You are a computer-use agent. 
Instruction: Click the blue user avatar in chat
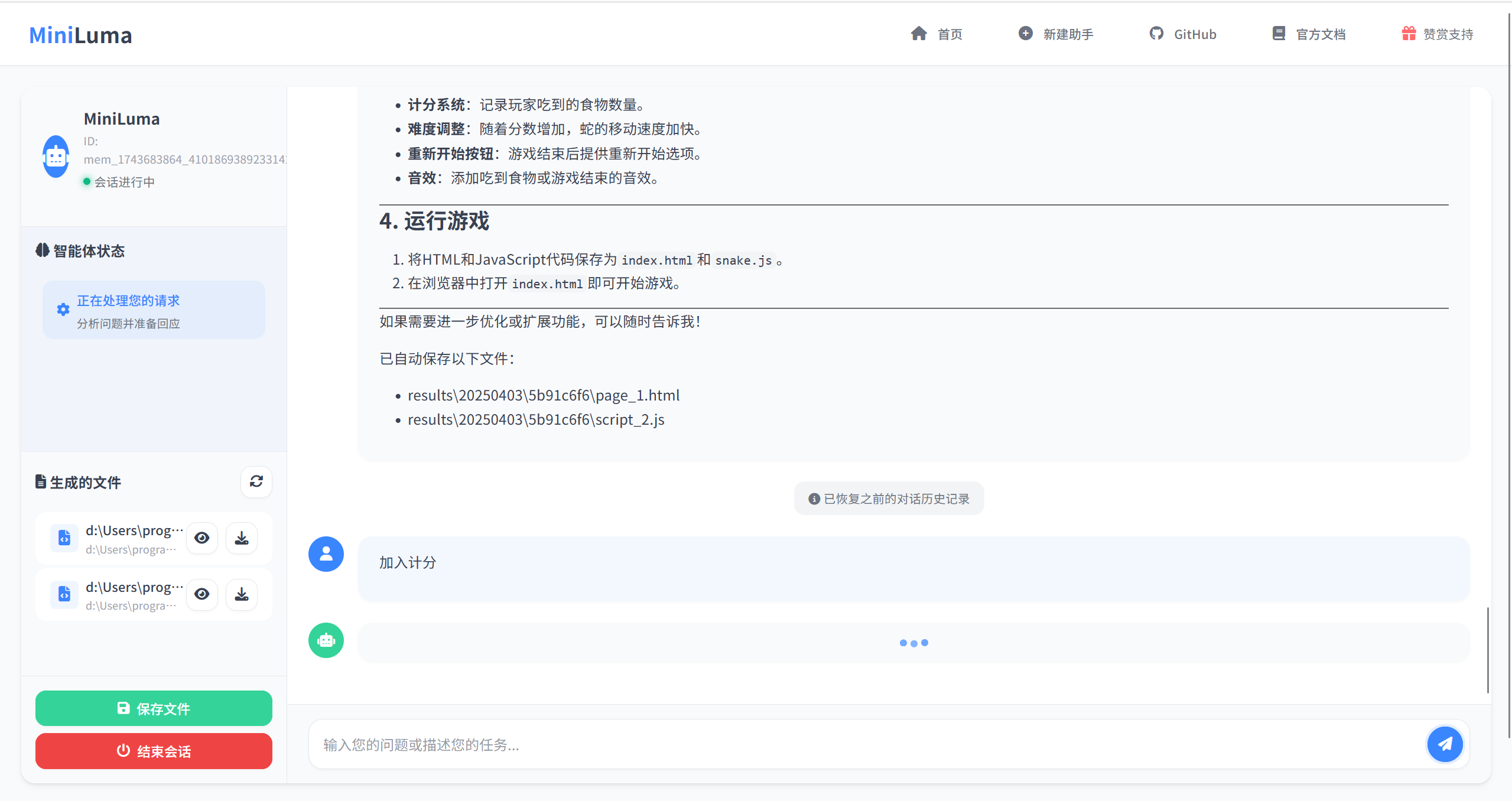coord(326,554)
